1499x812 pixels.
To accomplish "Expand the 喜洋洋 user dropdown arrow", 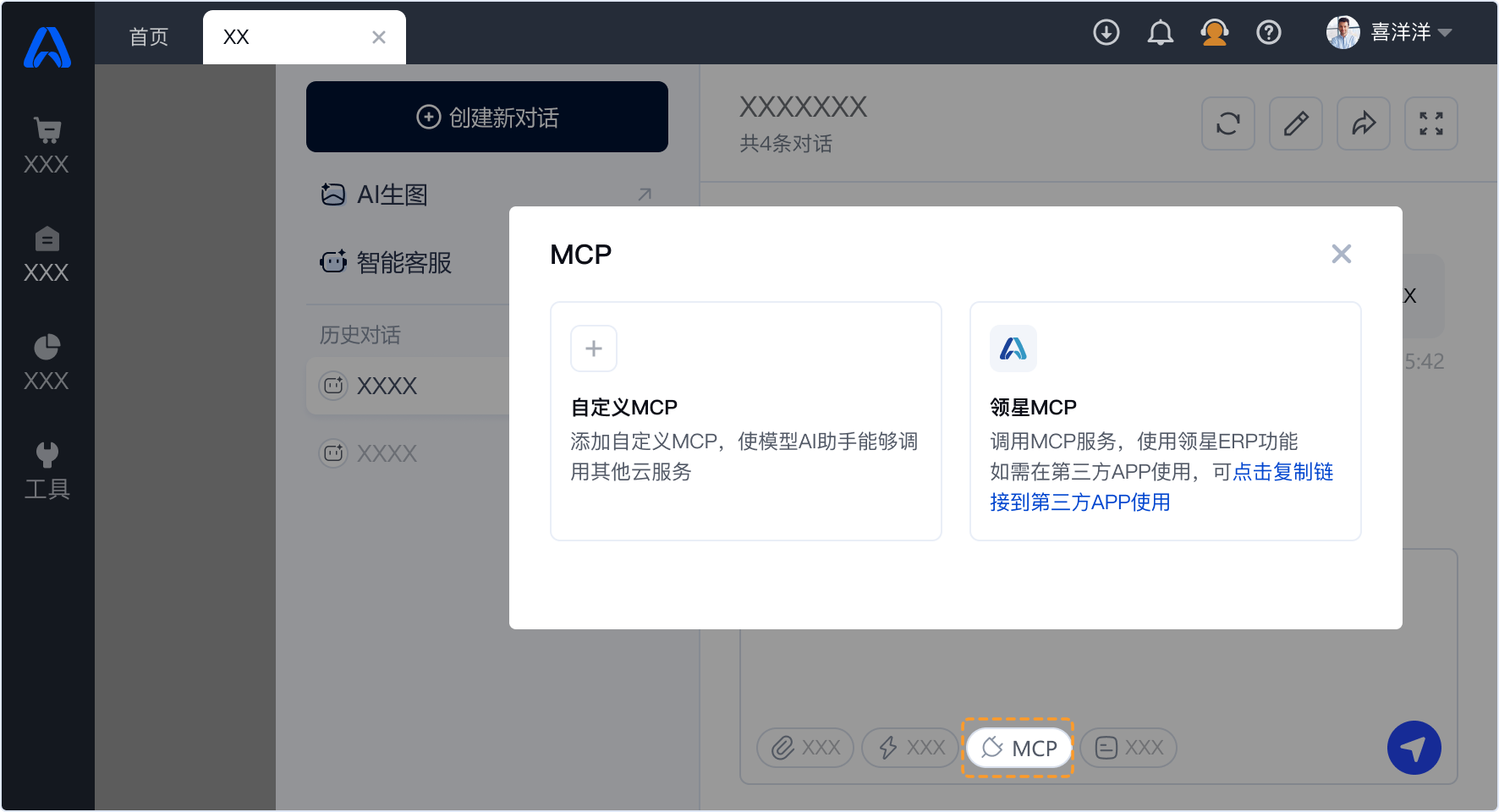I will click(1445, 33).
